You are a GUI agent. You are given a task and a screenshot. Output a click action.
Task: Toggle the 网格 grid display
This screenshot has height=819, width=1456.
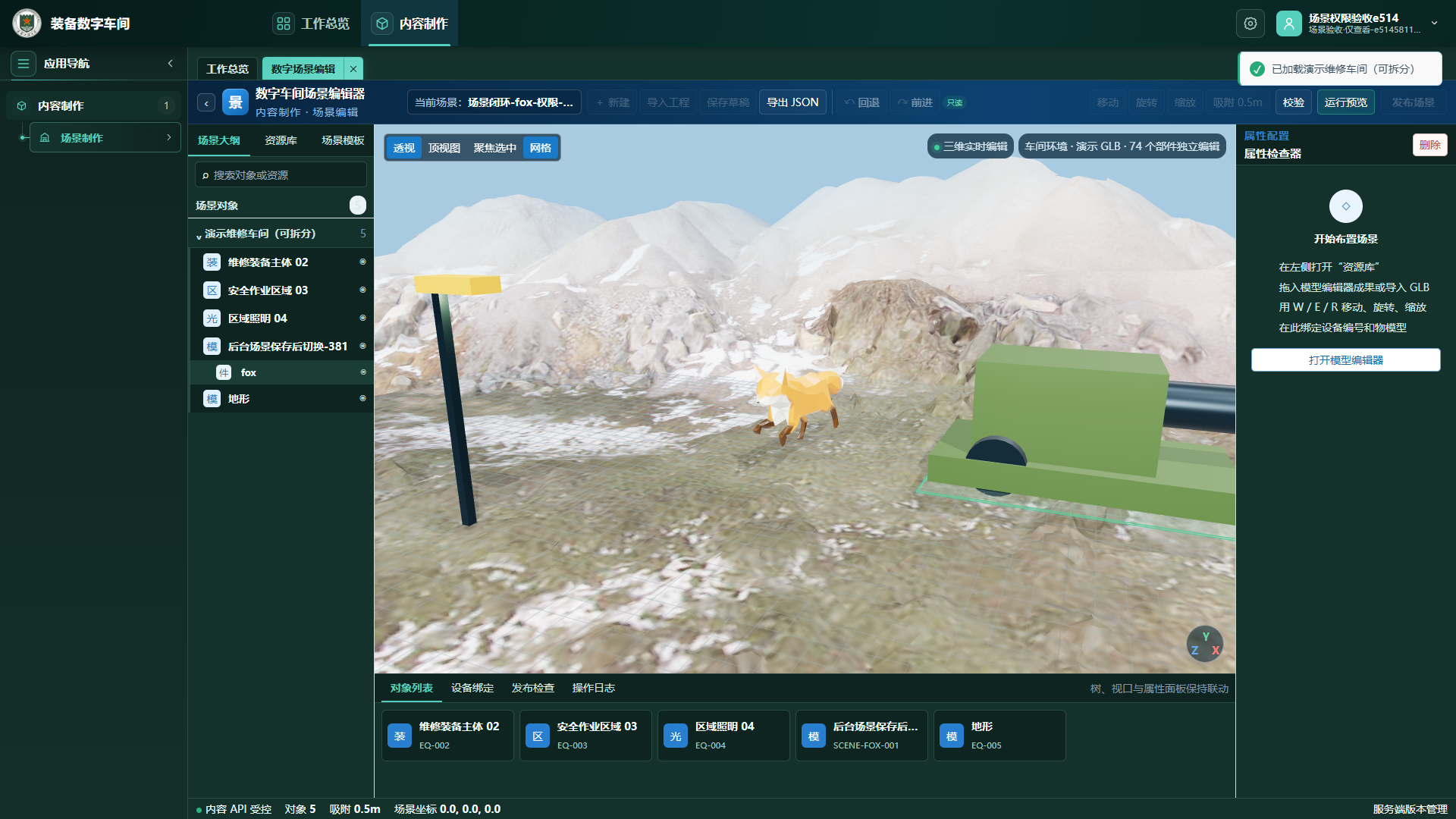pos(541,148)
